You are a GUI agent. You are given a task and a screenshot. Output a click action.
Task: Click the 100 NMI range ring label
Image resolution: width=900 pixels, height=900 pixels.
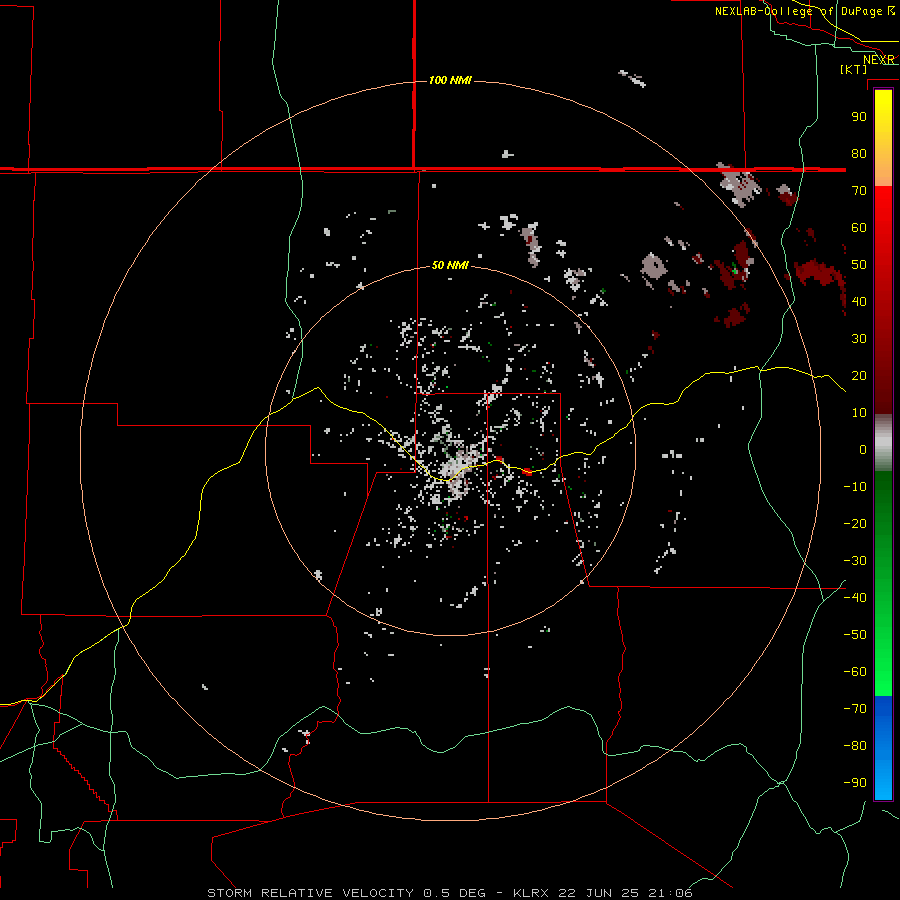pyautogui.click(x=450, y=80)
